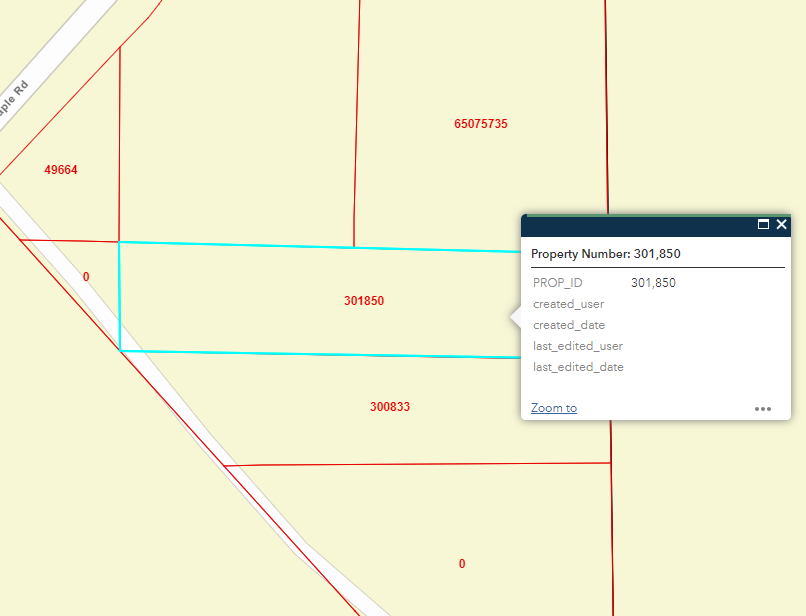This screenshot has height=616, width=806.
Task: Close the Property Number popup
Action: (782, 225)
